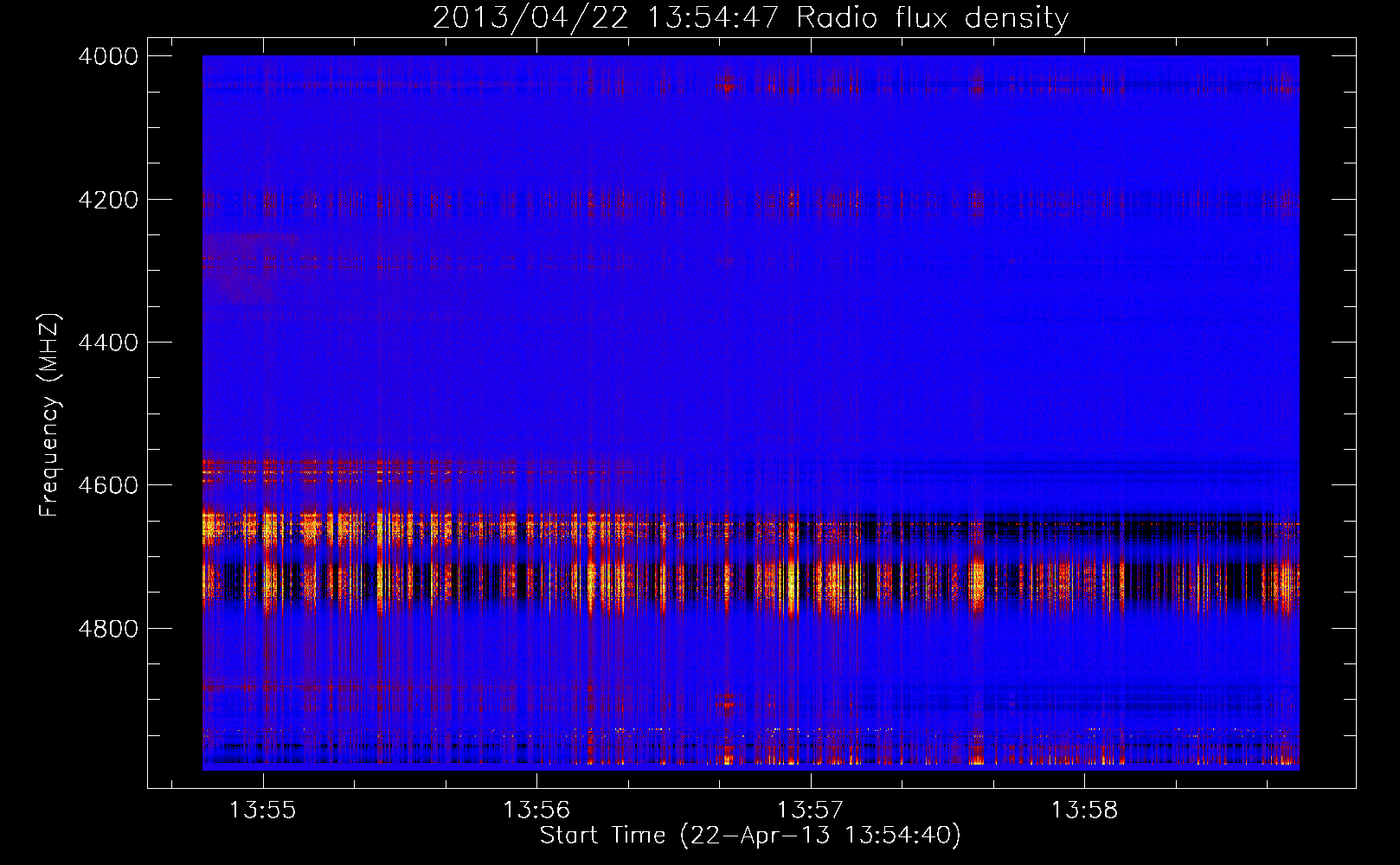The width and height of the screenshot is (1400, 865).
Task: Select the 13:55 time tick label
Action: coord(262,811)
